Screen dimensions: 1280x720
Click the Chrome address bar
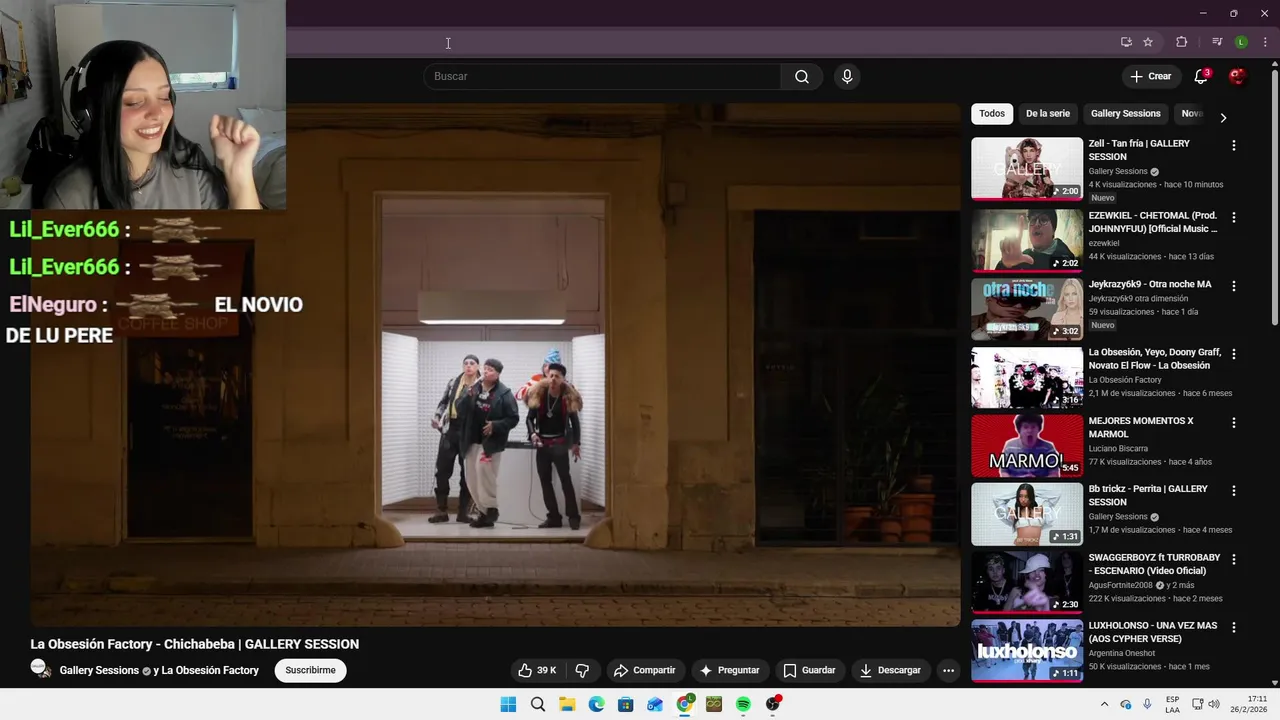pyautogui.click(x=700, y=42)
